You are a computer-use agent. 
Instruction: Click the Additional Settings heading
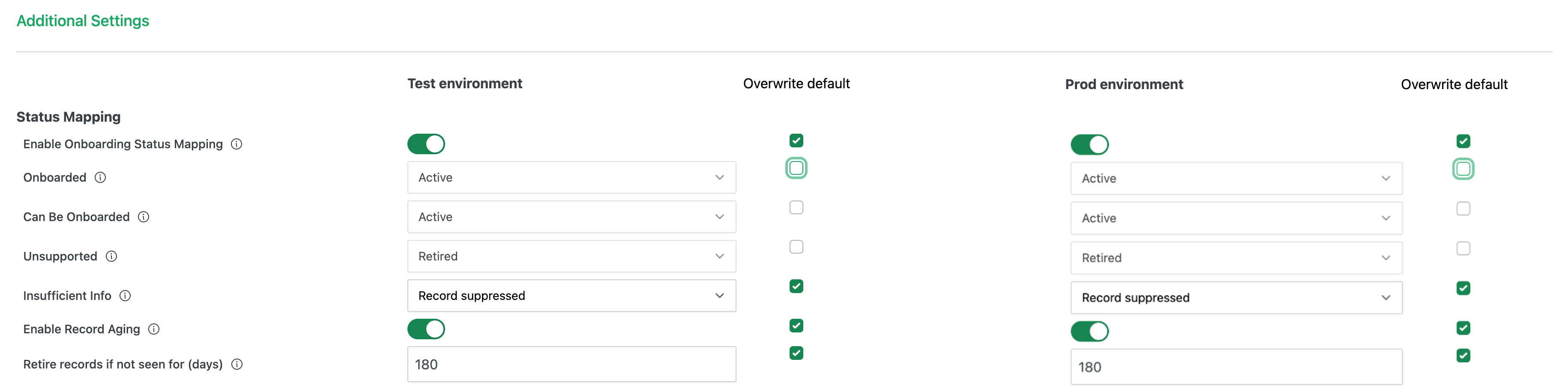pyautogui.click(x=83, y=21)
